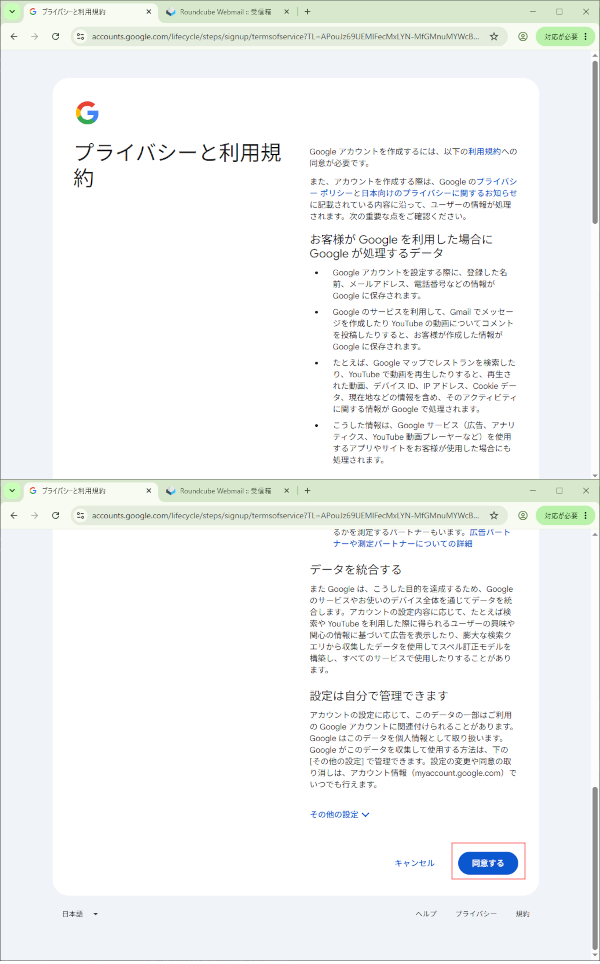Viewport: 600px width, 964px height.
Task: Select the プライバシーと利用規約 tab in lower window
Action: coord(90,491)
